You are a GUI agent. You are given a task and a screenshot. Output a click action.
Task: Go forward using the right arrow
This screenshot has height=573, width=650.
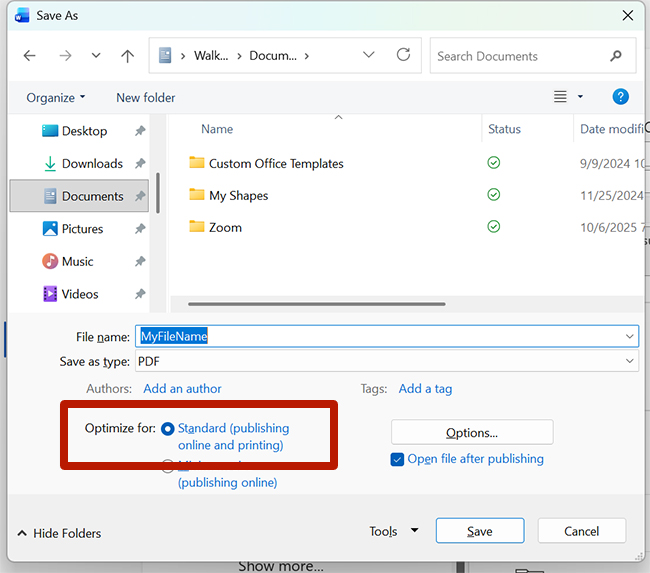click(65, 55)
